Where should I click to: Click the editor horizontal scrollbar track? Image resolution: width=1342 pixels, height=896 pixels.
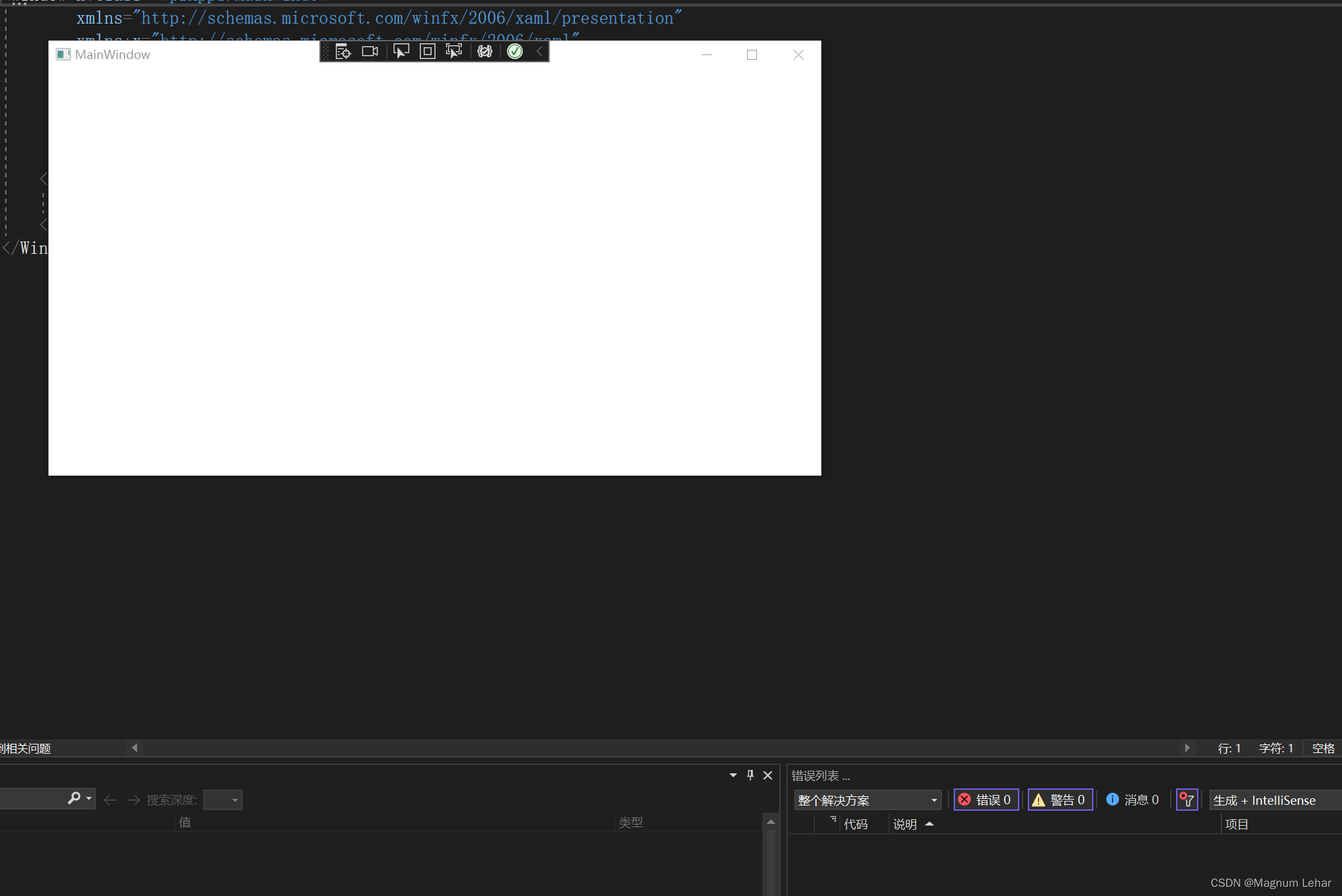coord(656,748)
